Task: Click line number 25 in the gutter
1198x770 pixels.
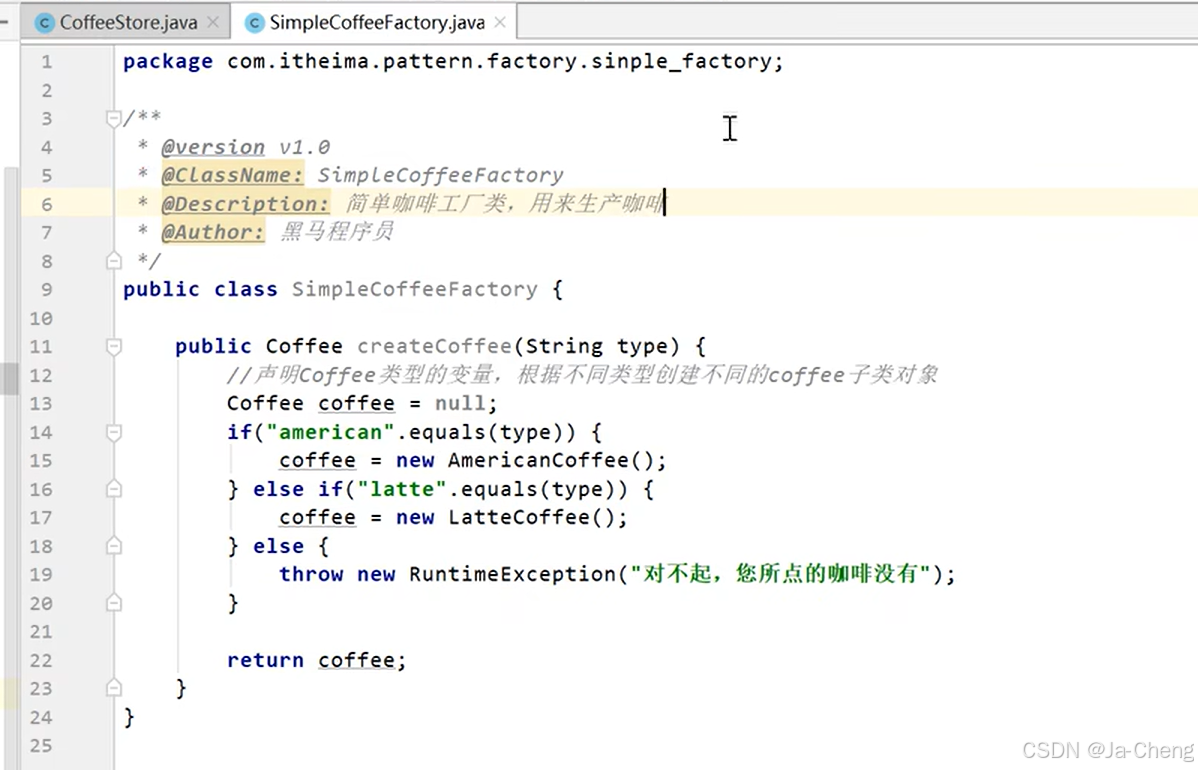Action: 41,746
